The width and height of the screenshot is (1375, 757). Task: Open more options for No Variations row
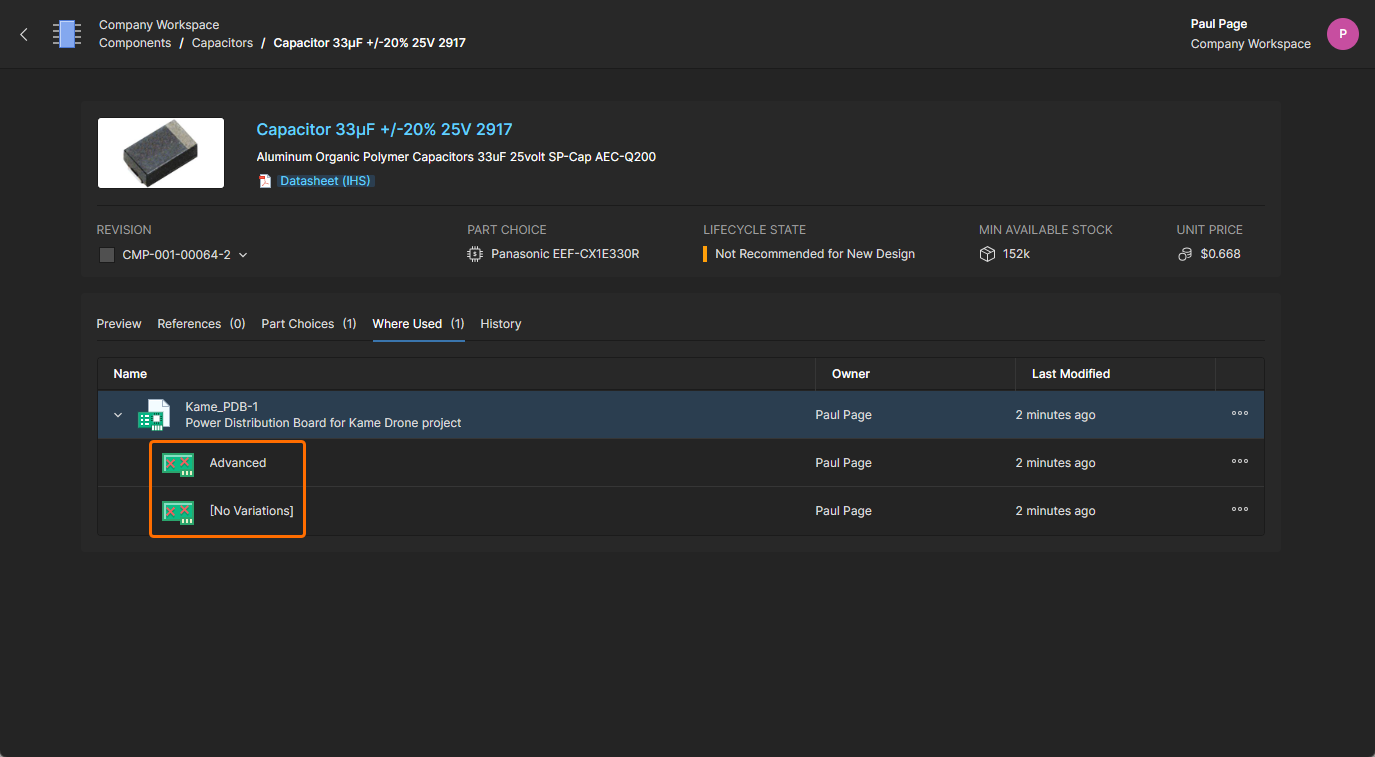[x=1239, y=510]
